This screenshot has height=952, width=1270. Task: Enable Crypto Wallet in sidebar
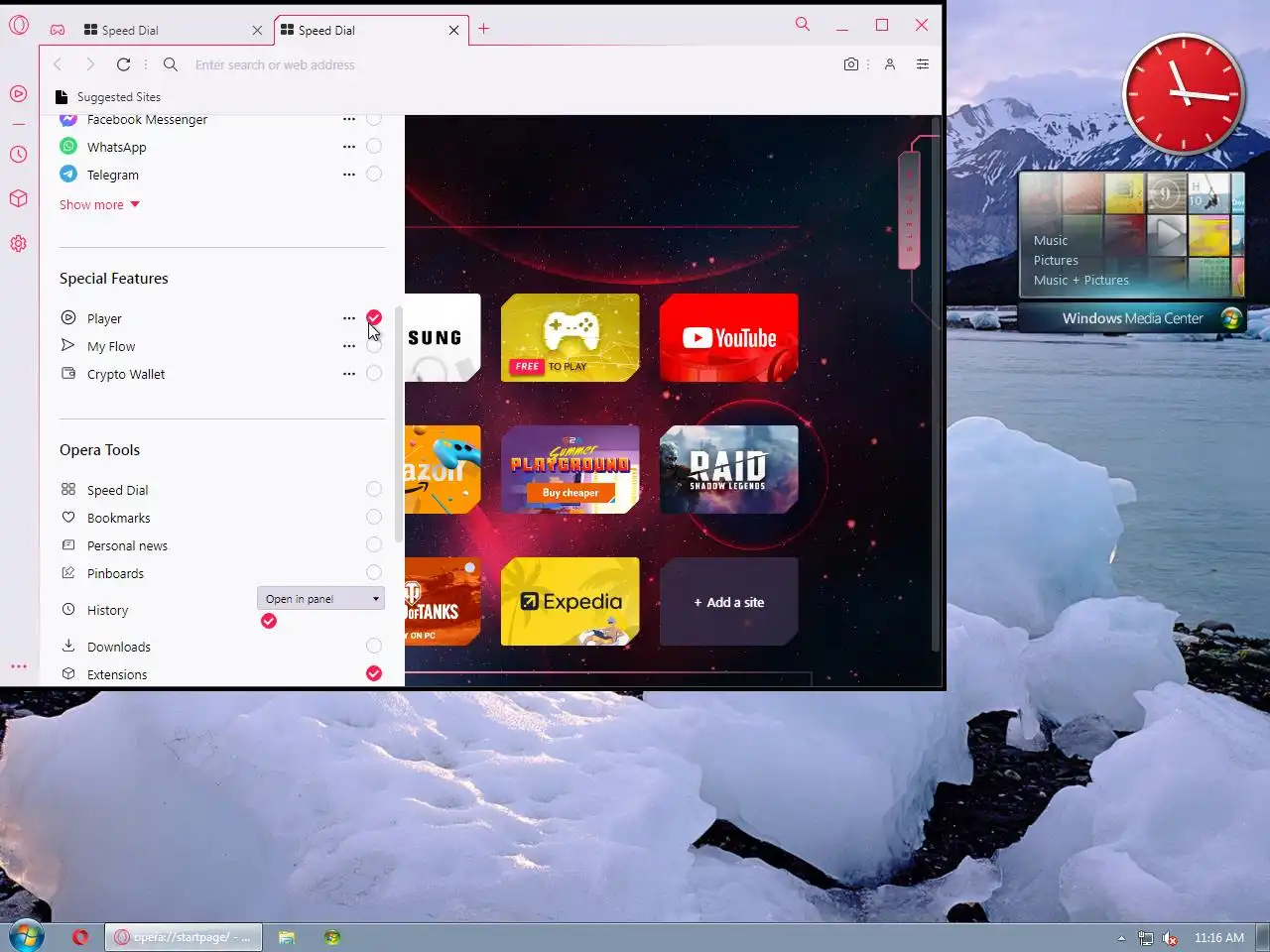click(374, 373)
